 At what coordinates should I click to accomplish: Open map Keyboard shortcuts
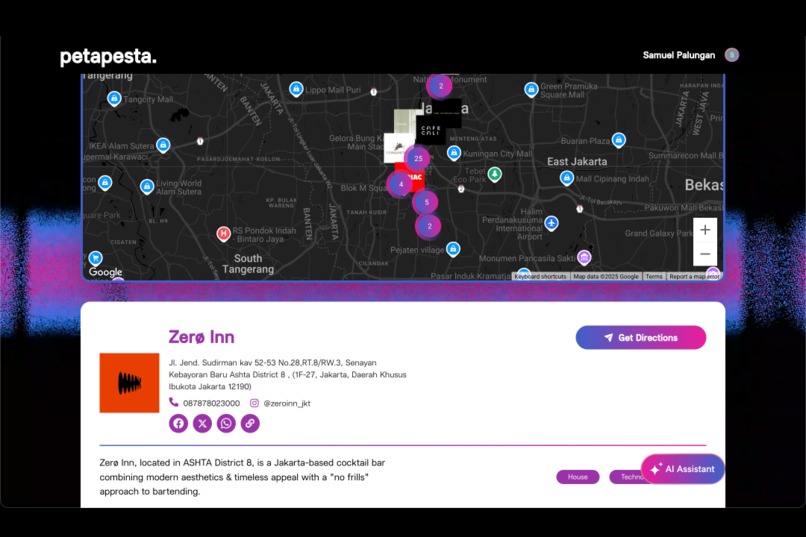pyautogui.click(x=540, y=276)
